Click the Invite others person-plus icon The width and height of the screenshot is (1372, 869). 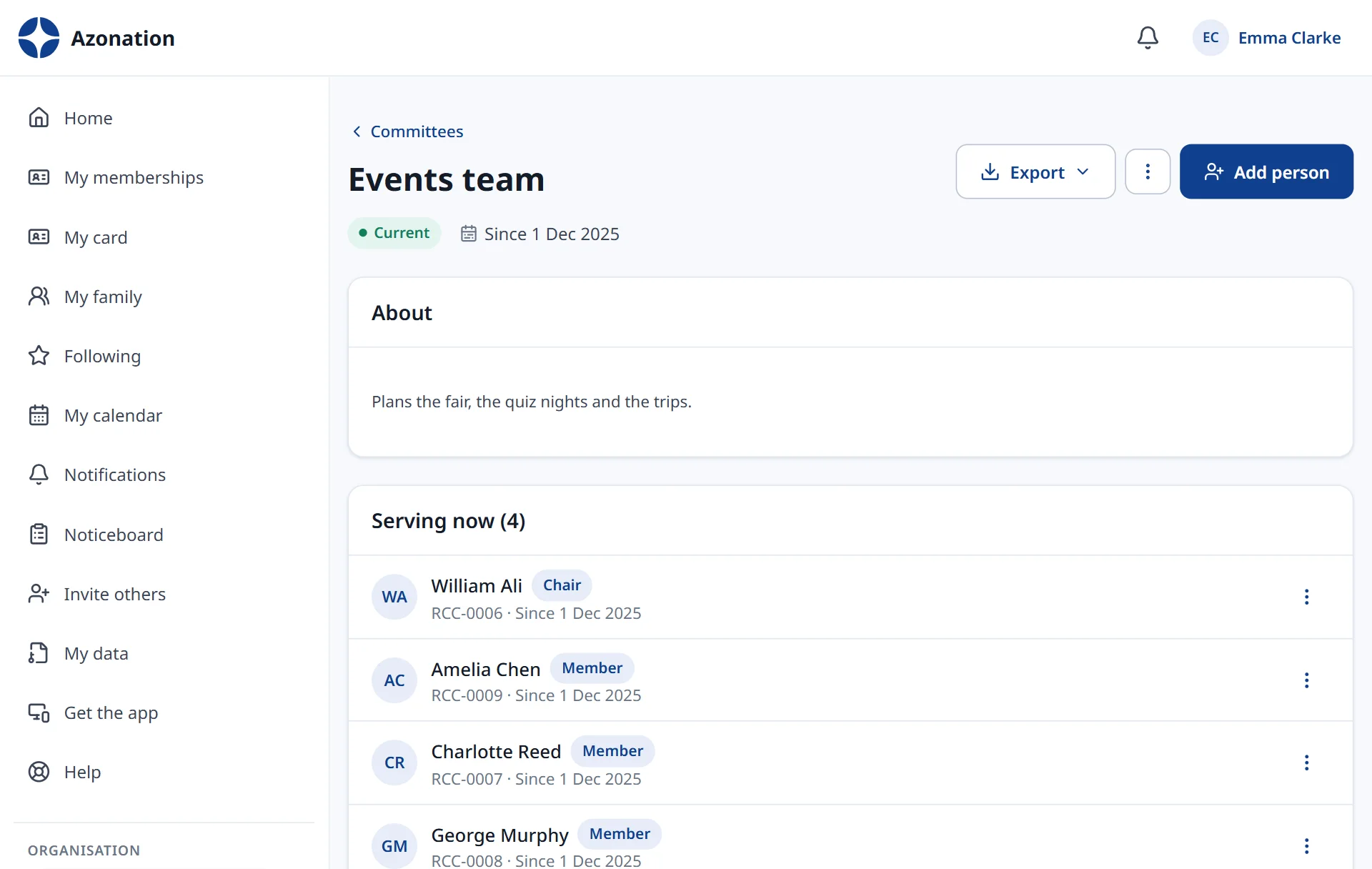(x=39, y=594)
